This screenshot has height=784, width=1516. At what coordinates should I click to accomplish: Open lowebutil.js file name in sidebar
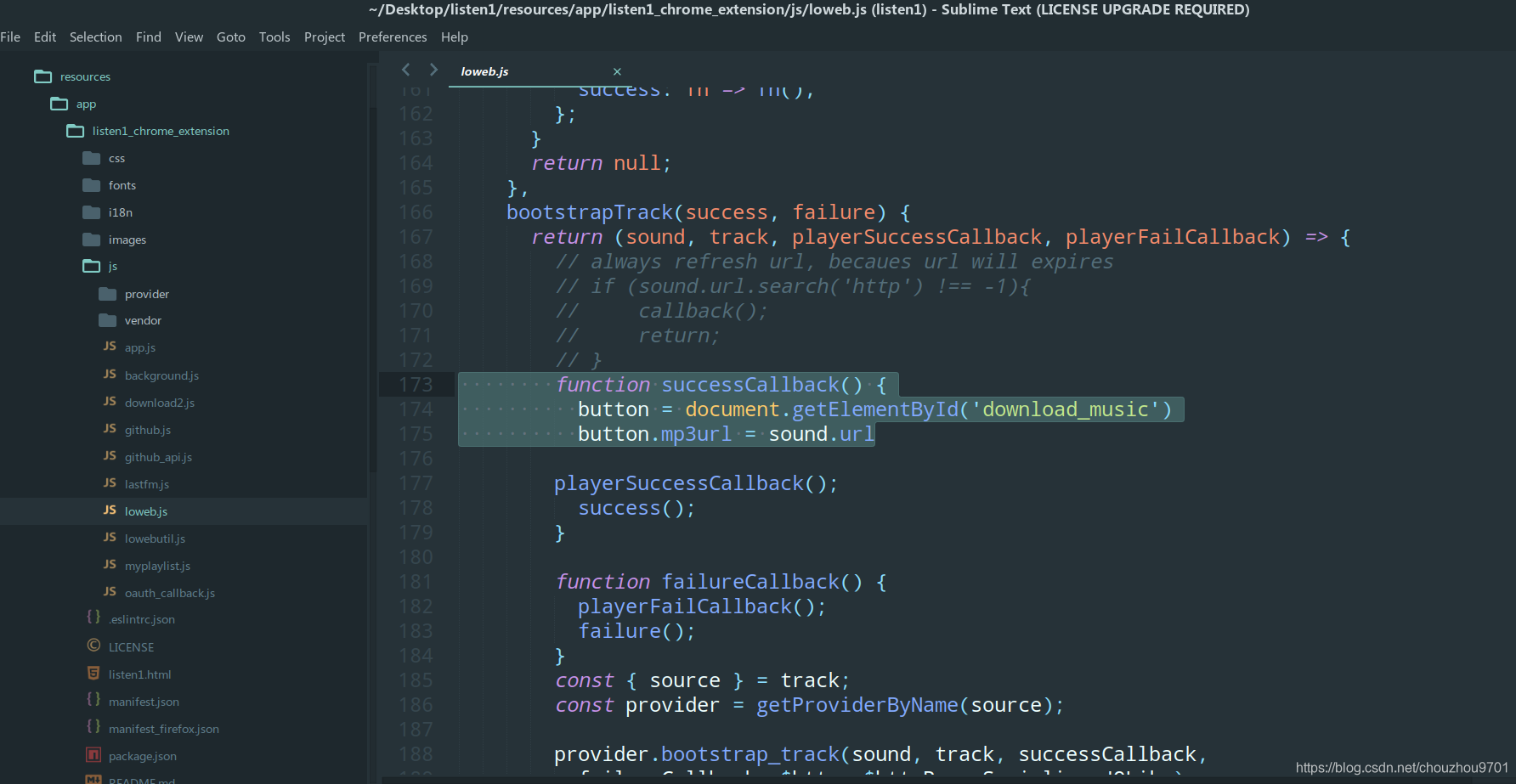click(x=155, y=539)
